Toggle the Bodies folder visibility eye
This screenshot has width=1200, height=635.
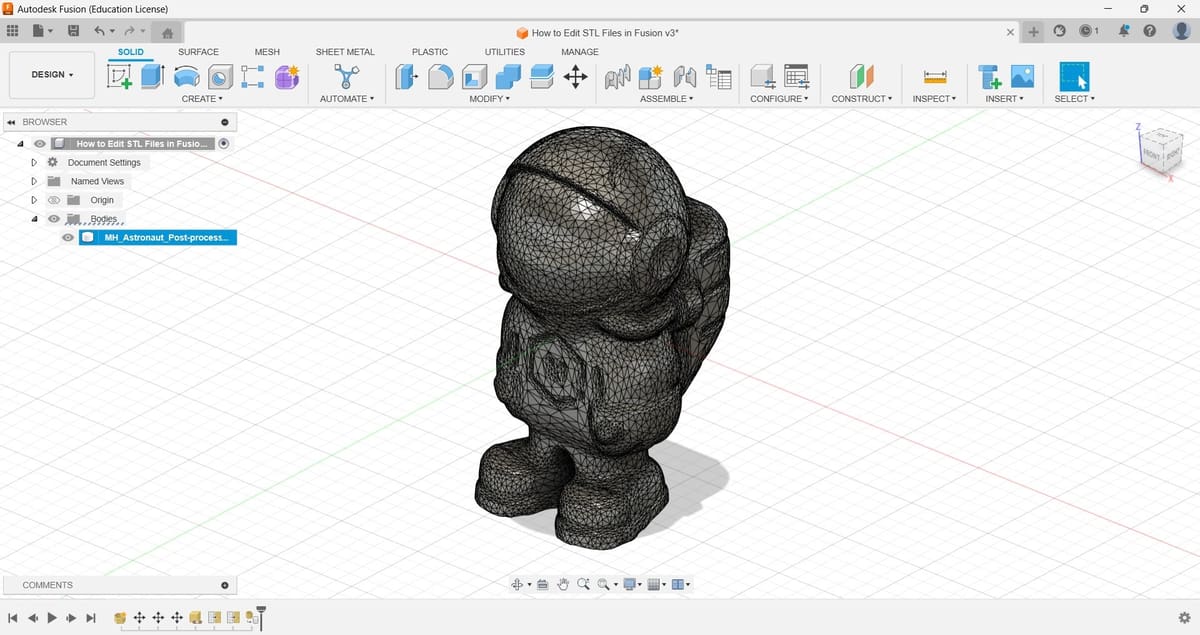[54, 219]
